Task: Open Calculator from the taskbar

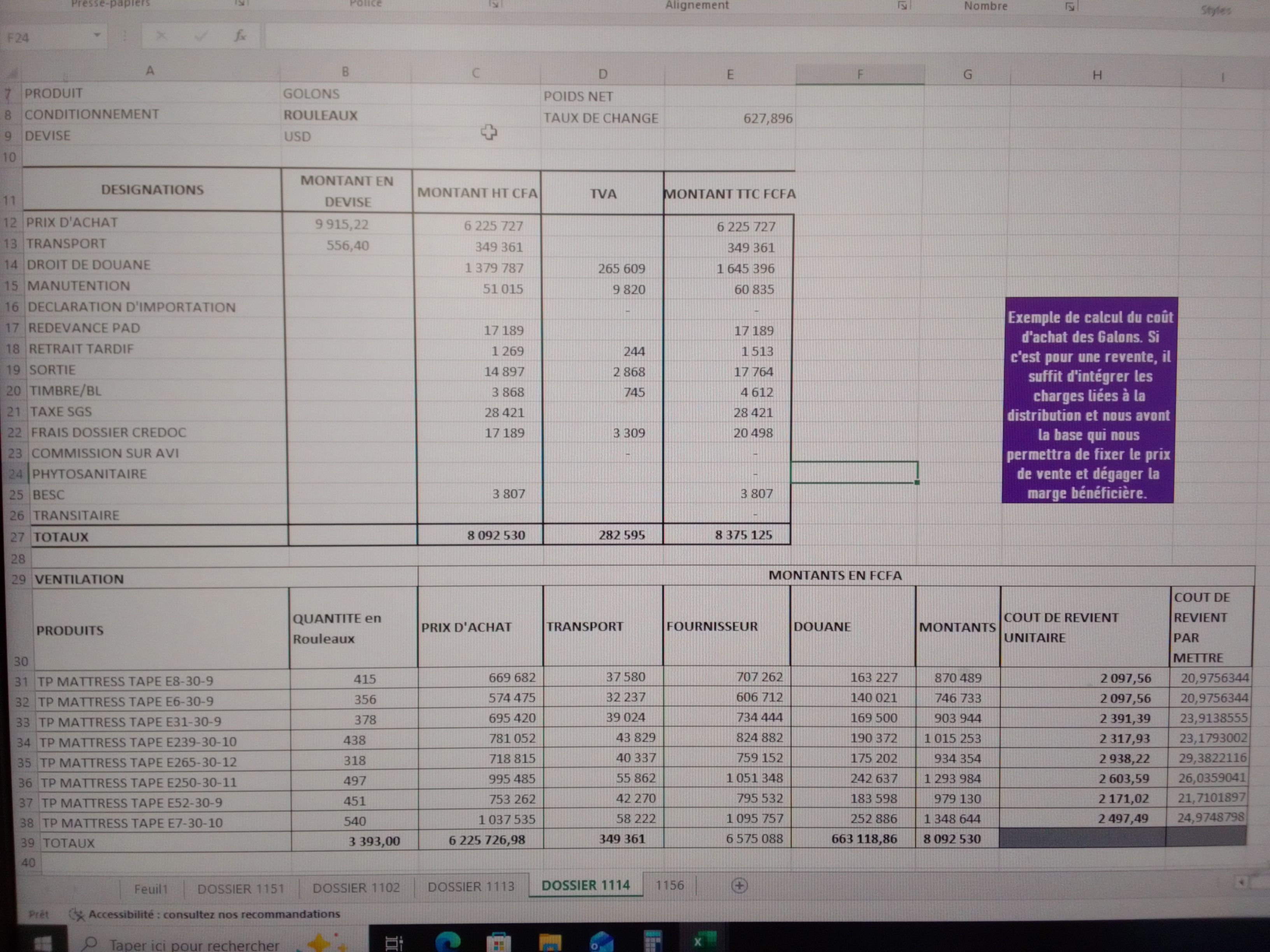Action: pos(653,941)
